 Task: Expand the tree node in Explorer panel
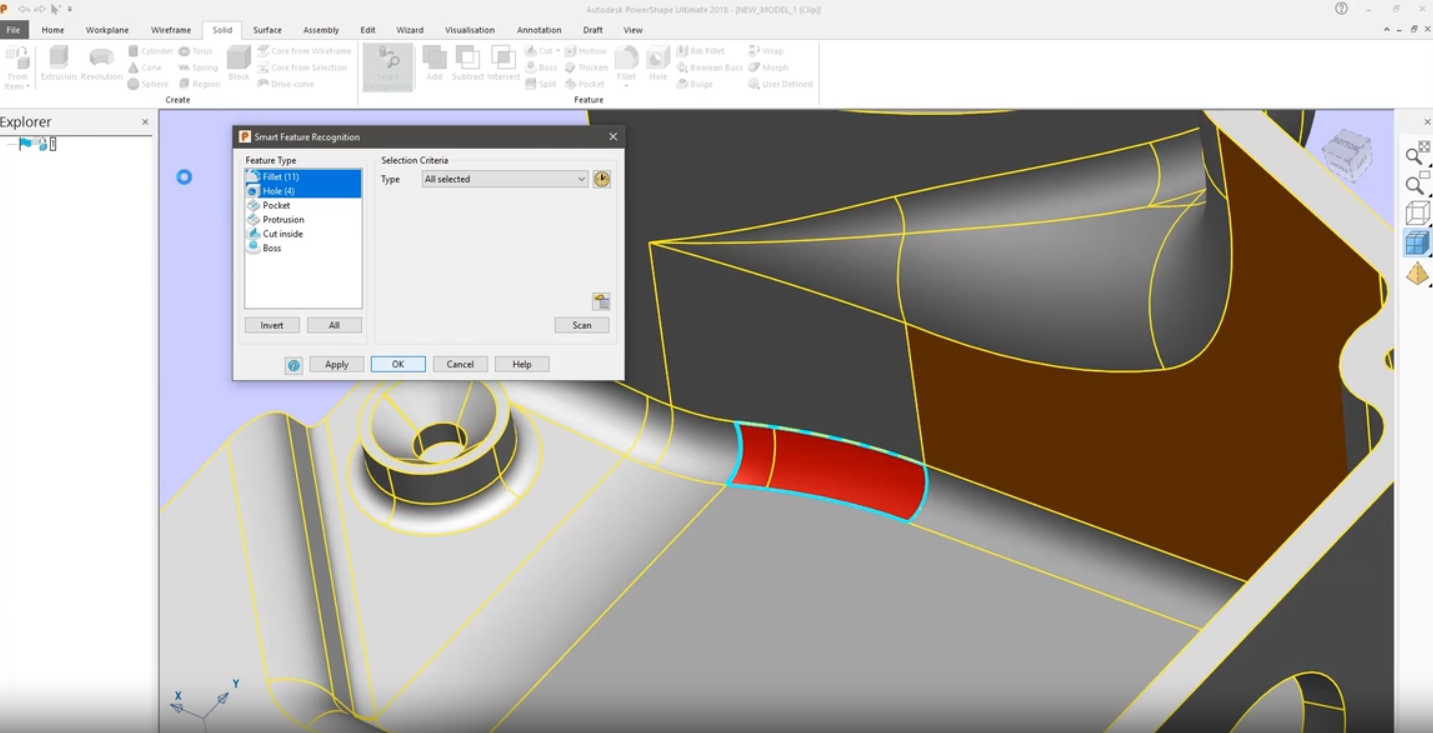[10, 144]
